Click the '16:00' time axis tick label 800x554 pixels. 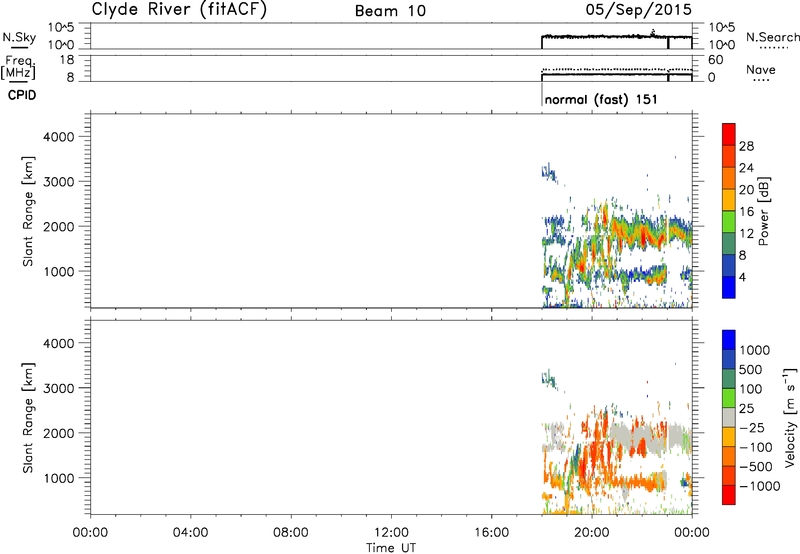click(x=491, y=533)
